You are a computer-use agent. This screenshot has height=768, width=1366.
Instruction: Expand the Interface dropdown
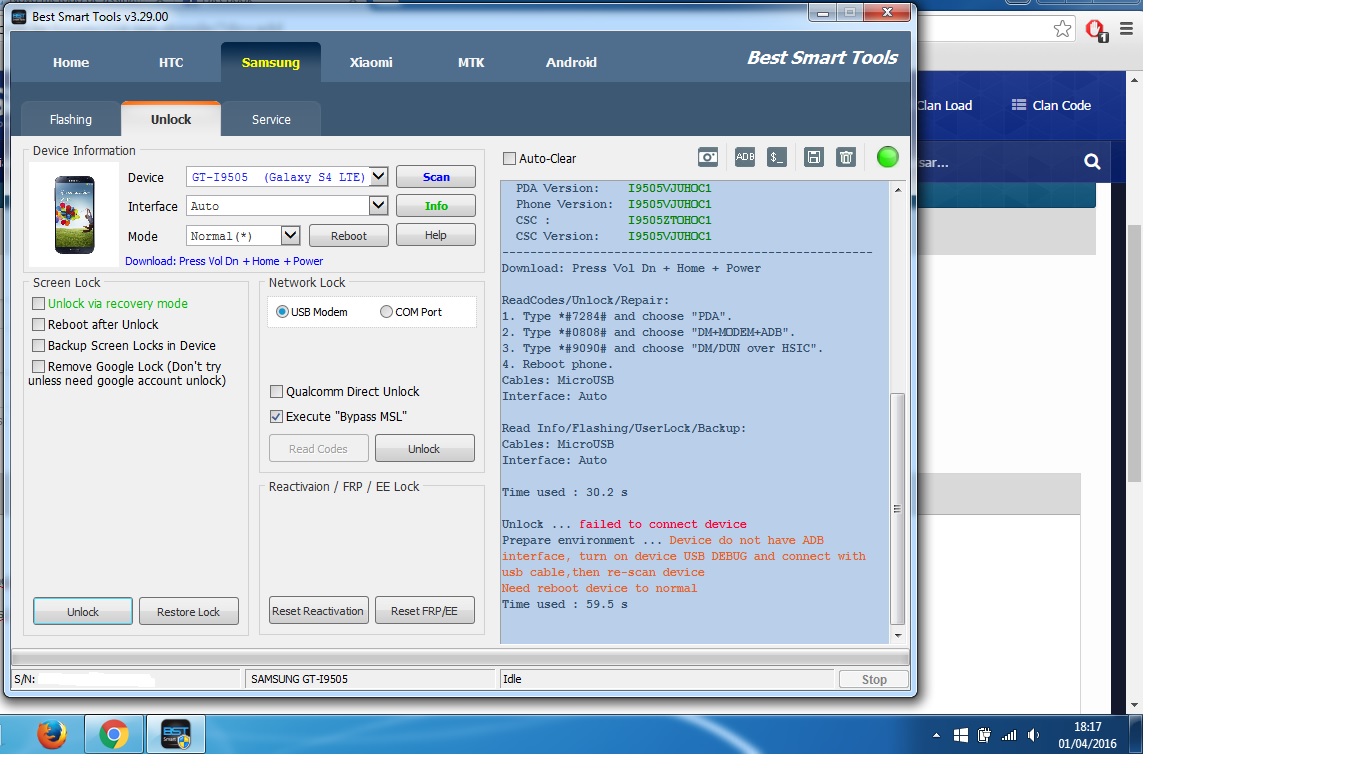click(379, 205)
